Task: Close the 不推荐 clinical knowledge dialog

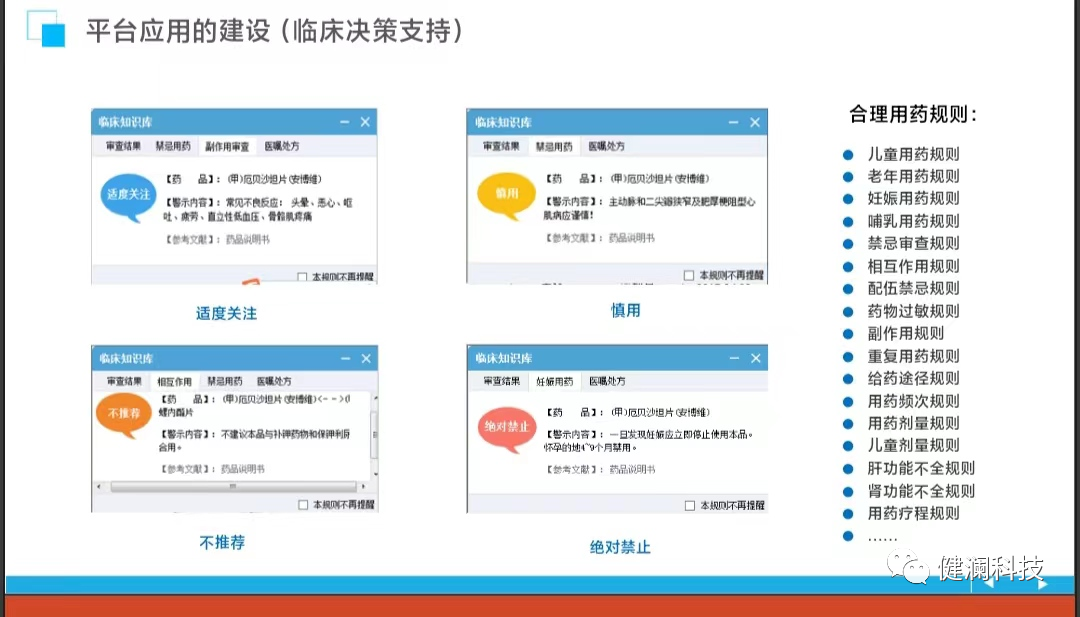Action: (366, 359)
